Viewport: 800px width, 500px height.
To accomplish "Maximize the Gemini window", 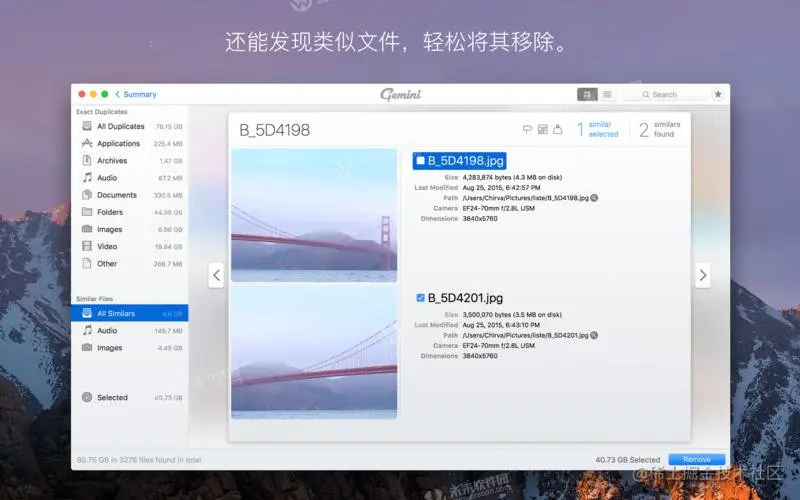I will click(105, 94).
